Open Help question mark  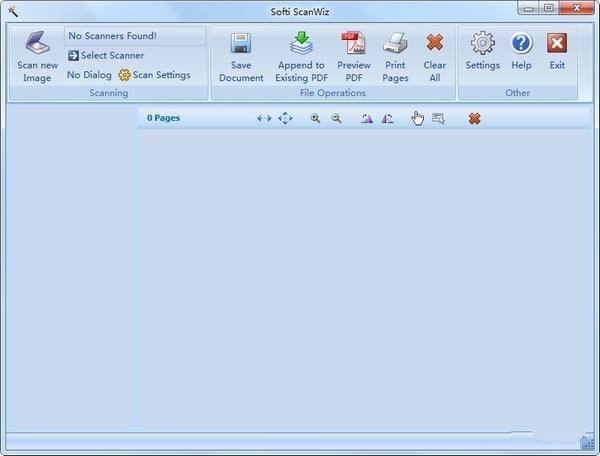click(x=521, y=43)
